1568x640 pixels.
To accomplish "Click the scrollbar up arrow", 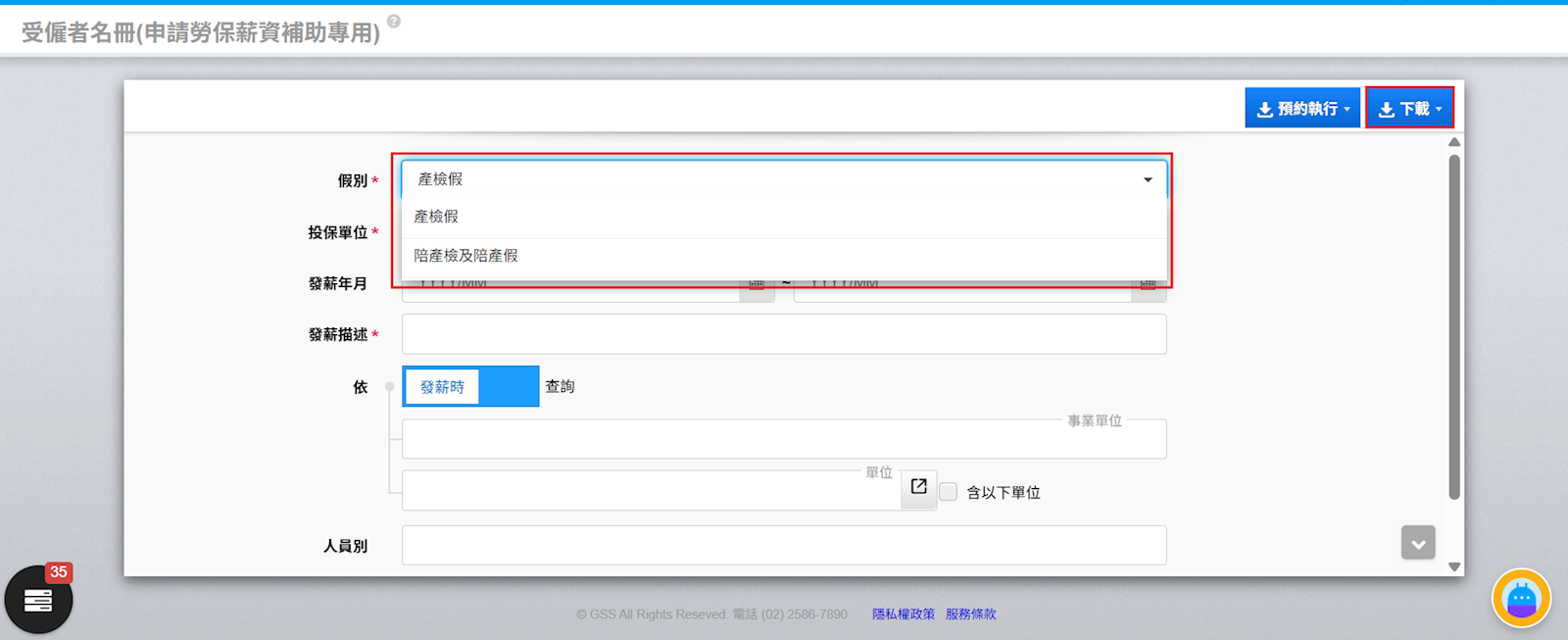I will (x=1454, y=143).
